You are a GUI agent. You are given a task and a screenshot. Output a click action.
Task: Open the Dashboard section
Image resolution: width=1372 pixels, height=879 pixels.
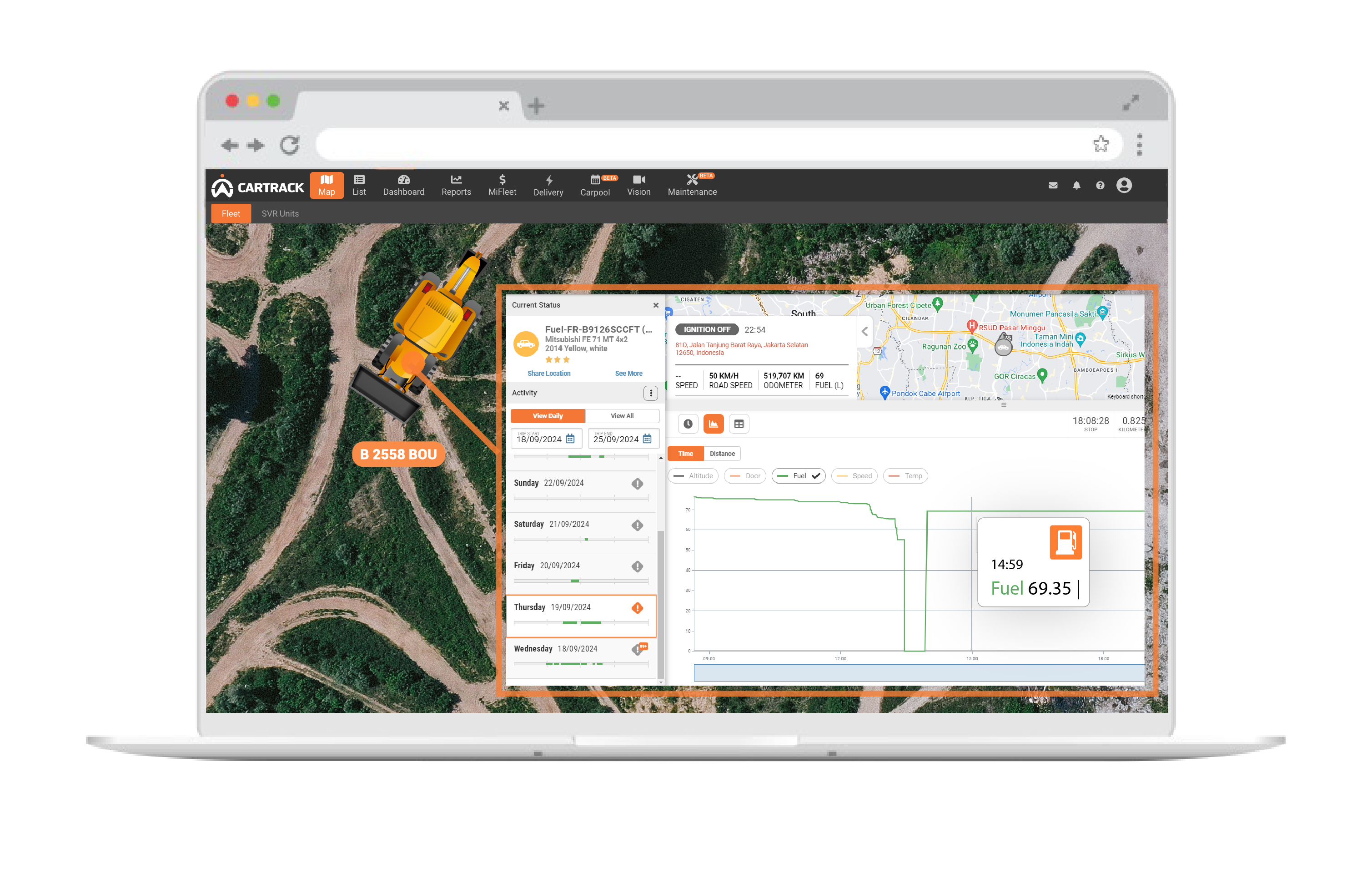[403, 185]
